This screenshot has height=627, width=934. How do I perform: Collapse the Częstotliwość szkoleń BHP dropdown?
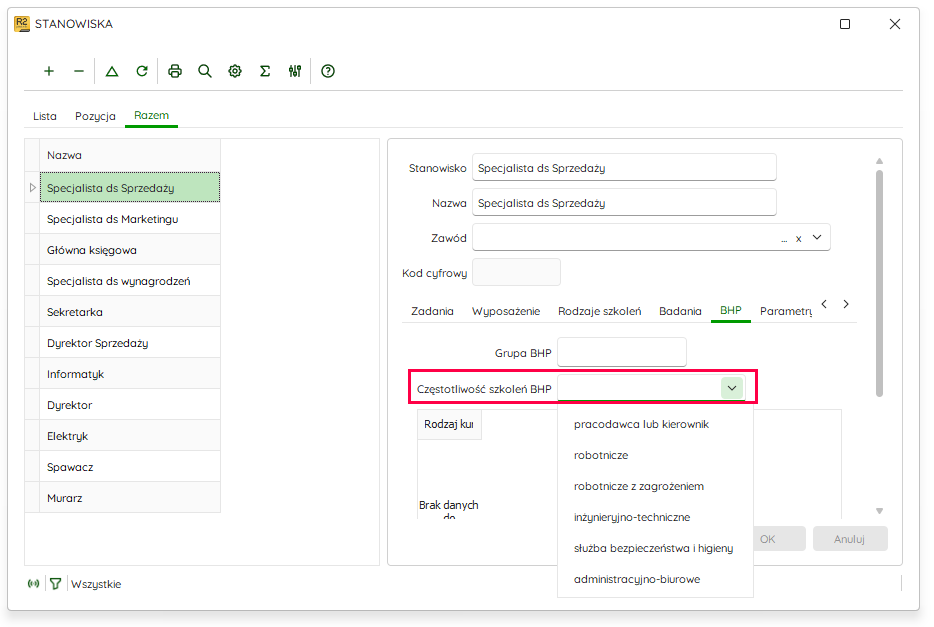(732, 388)
